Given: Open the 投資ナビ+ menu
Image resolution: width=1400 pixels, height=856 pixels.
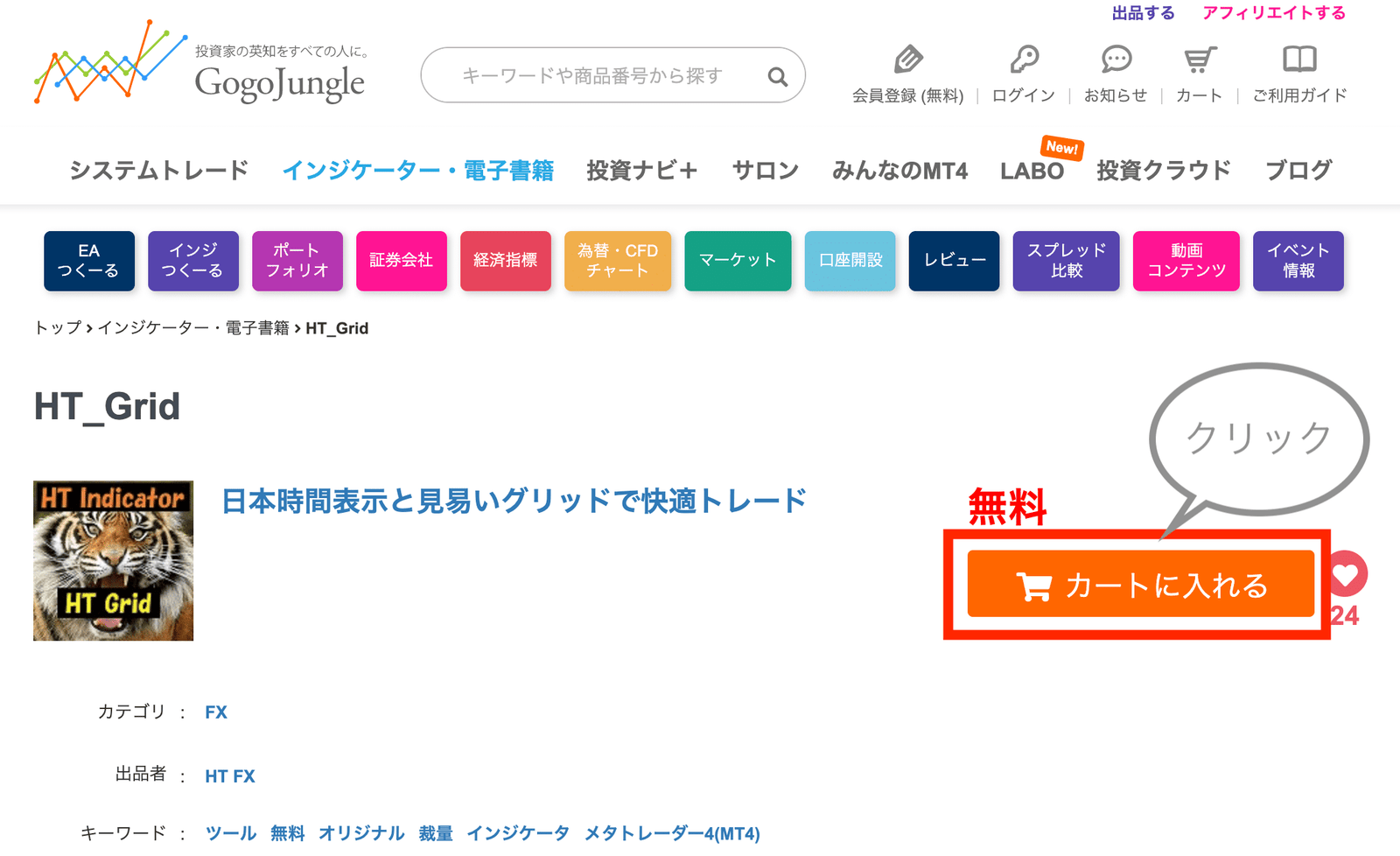Looking at the screenshot, I should (x=642, y=170).
